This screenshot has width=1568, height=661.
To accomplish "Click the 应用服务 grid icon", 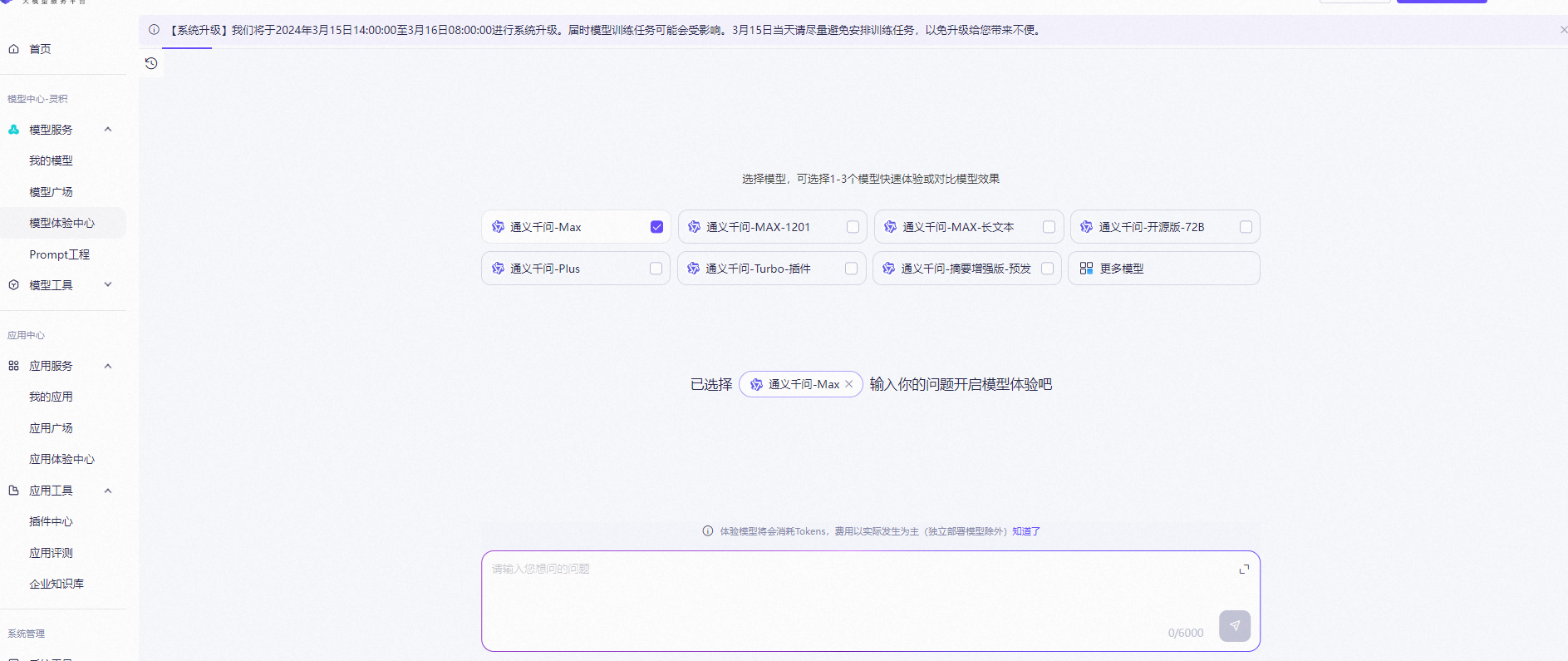I will pos(13,366).
